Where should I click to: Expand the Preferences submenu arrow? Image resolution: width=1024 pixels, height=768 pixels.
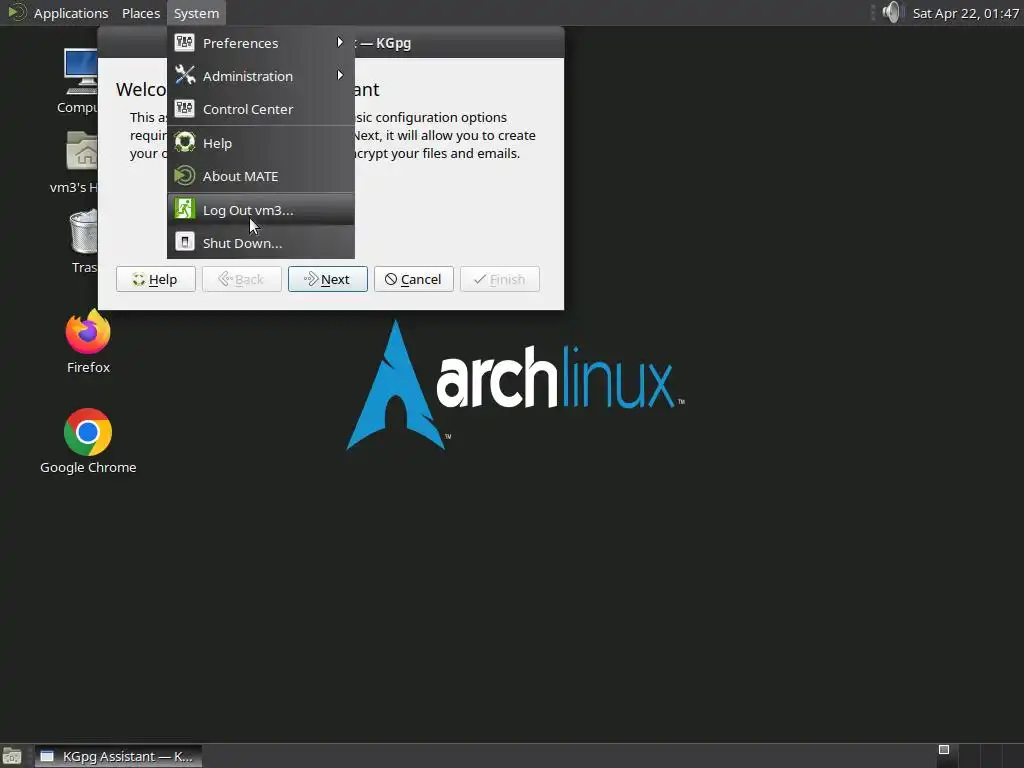point(340,42)
